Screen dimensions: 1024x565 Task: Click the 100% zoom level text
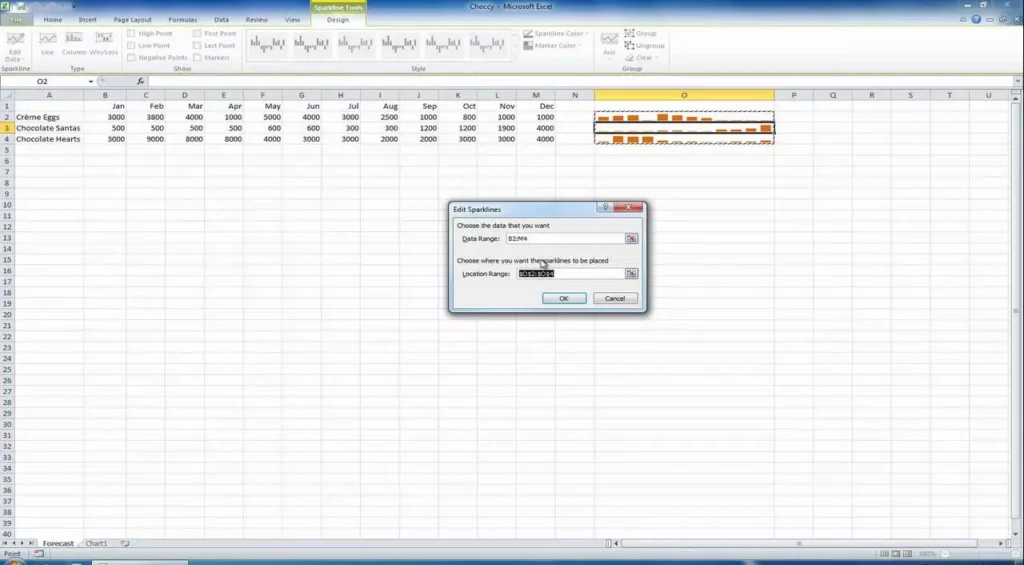click(x=927, y=554)
